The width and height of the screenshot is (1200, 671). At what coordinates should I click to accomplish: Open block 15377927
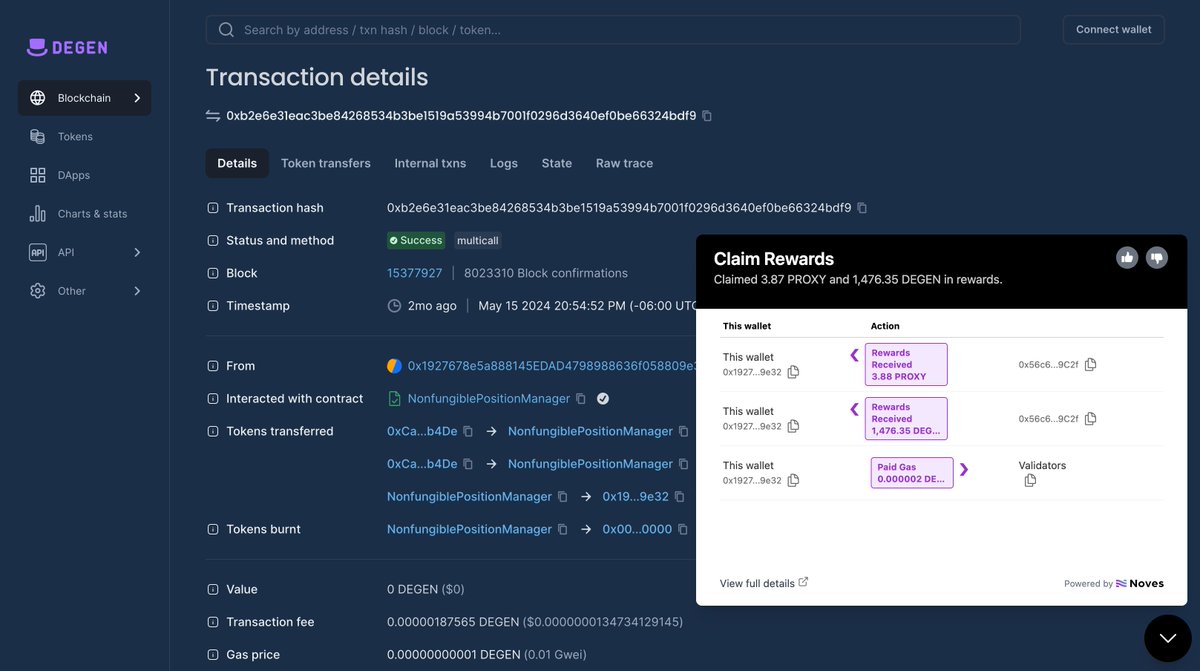point(414,273)
